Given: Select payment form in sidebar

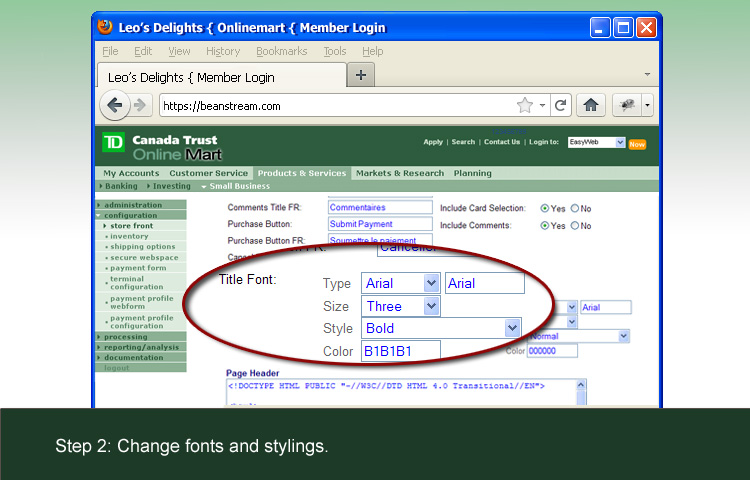Looking at the screenshot, I should coord(138,268).
